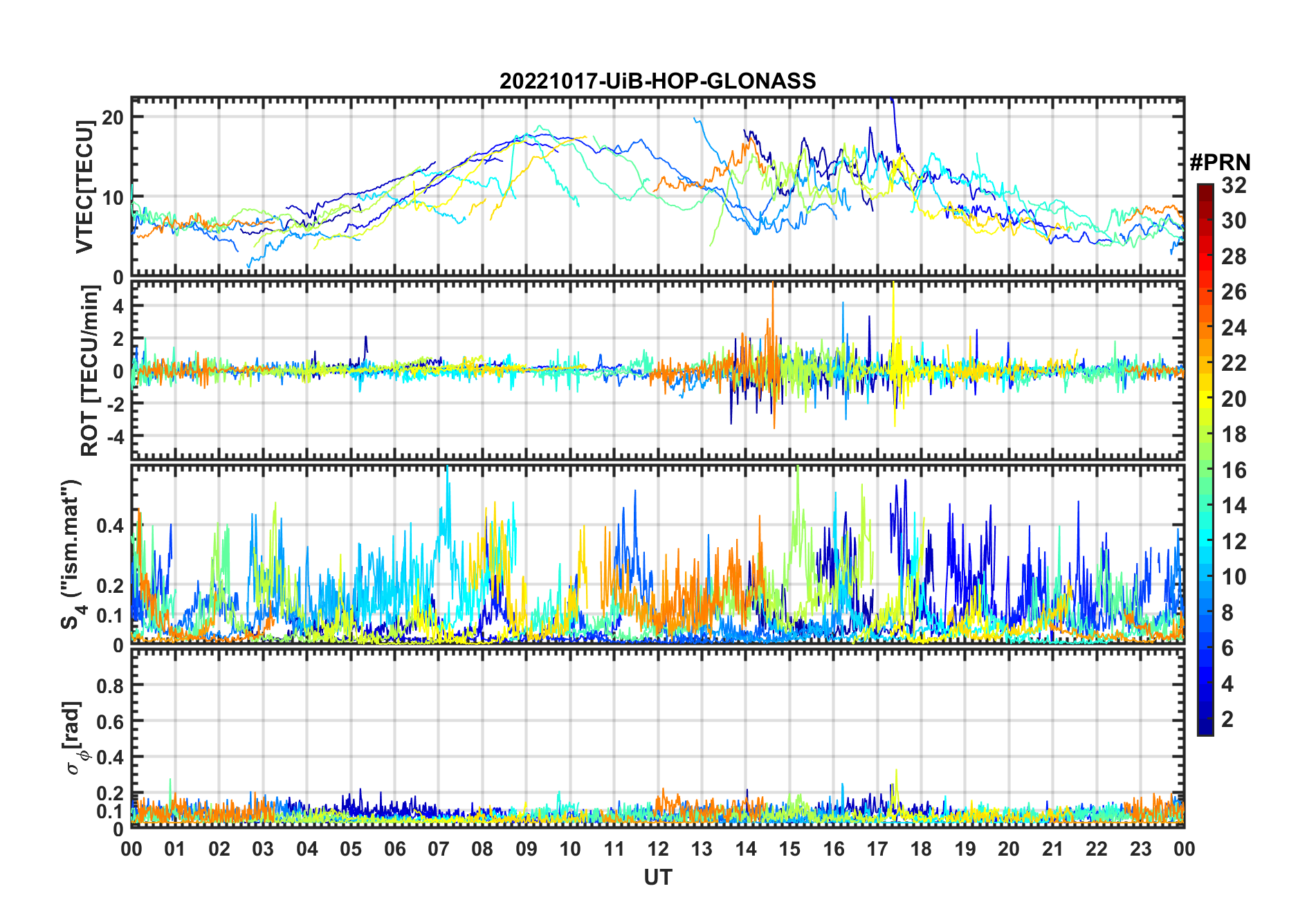Click colorbar tick label 30
The image size is (1316, 920).
(1234, 221)
